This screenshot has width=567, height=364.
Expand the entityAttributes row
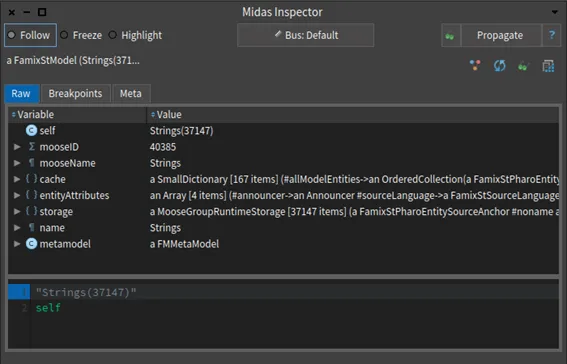pyautogui.click(x=17, y=195)
